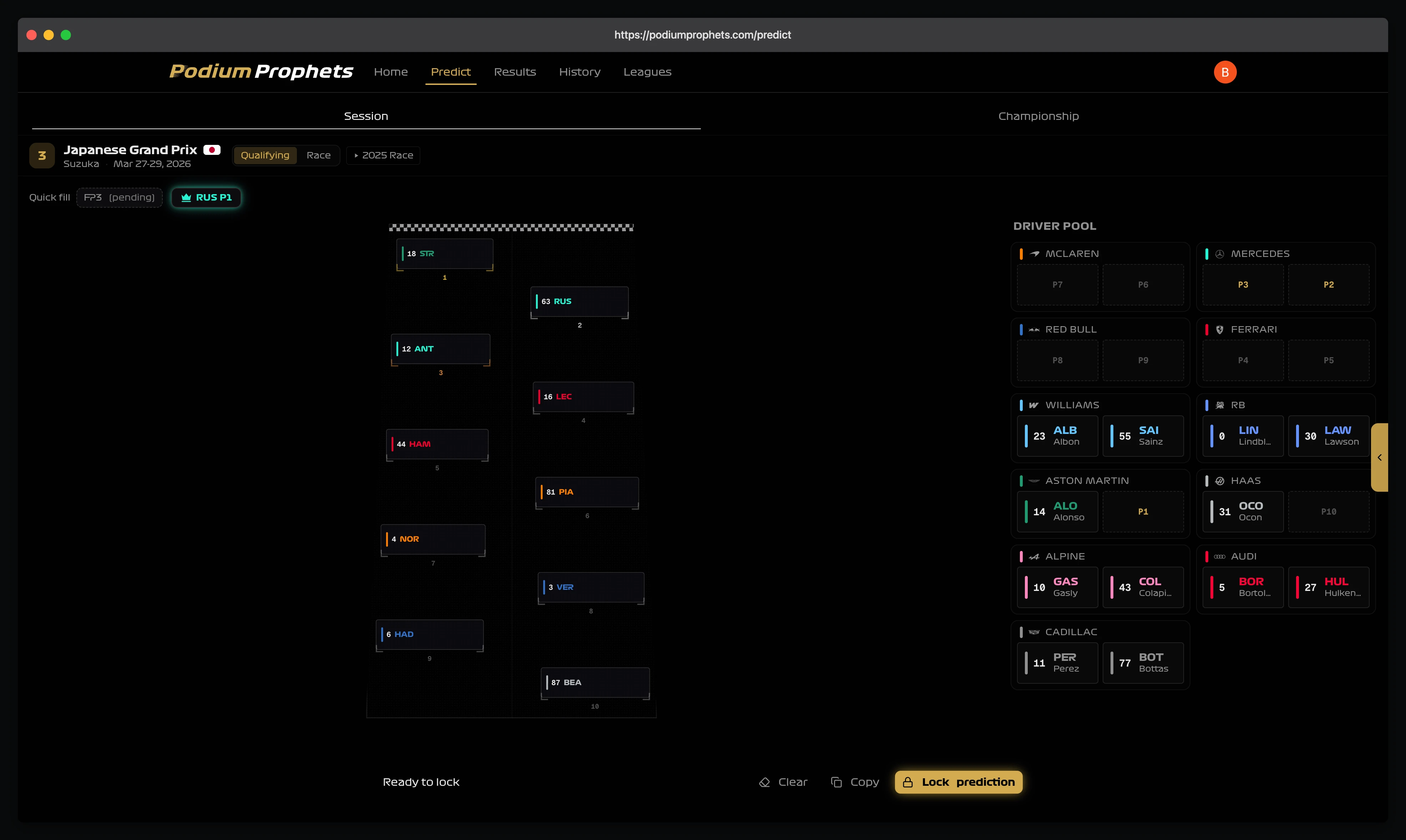Click the Williams W logo icon

1033,405
